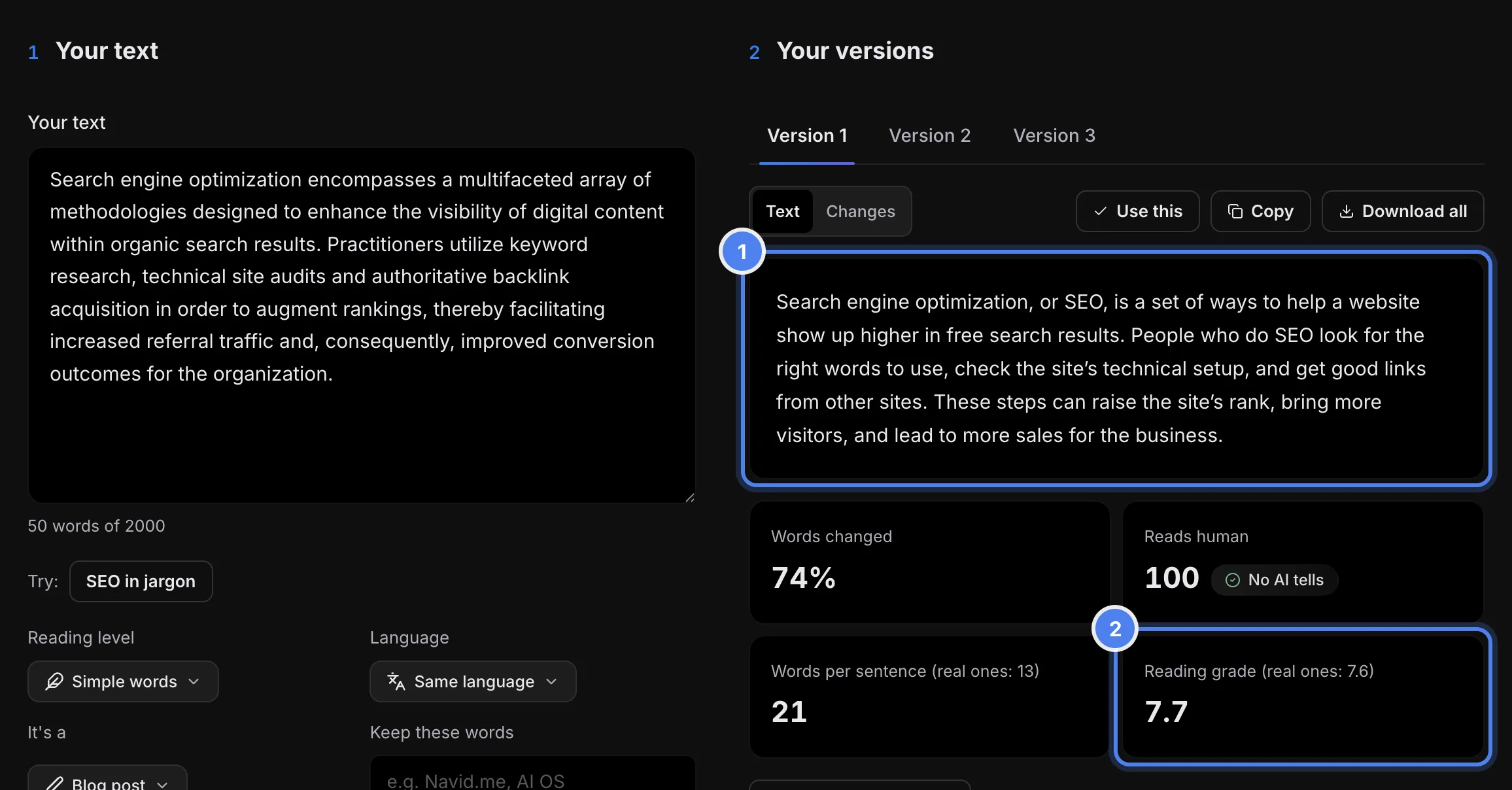Image resolution: width=1512 pixels, height=790 pixels.
Task: Select the Text view toggle
Action: point(782,211)
